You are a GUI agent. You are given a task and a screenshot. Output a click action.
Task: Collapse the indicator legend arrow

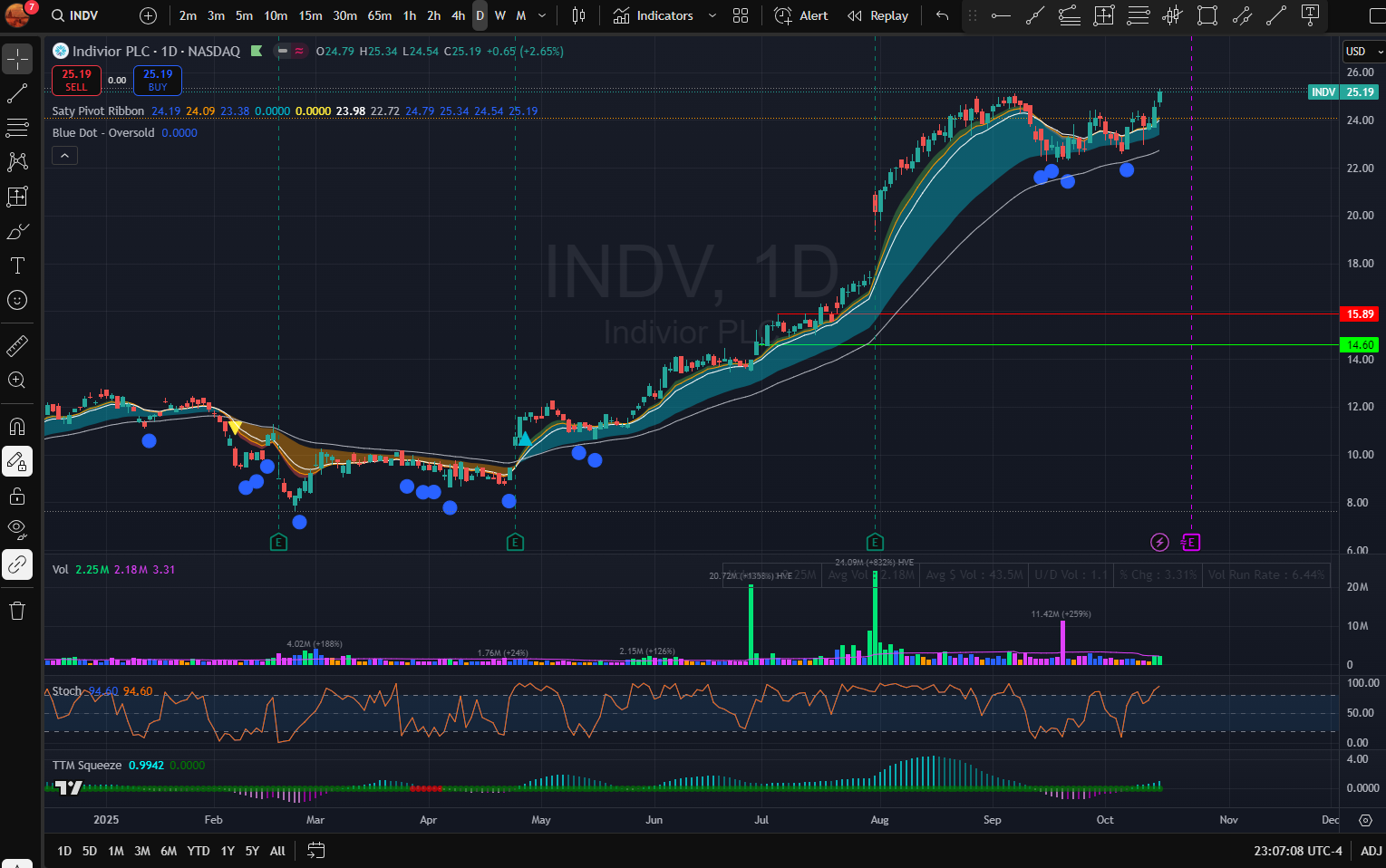pyautogui.click(x=63, y=156)
